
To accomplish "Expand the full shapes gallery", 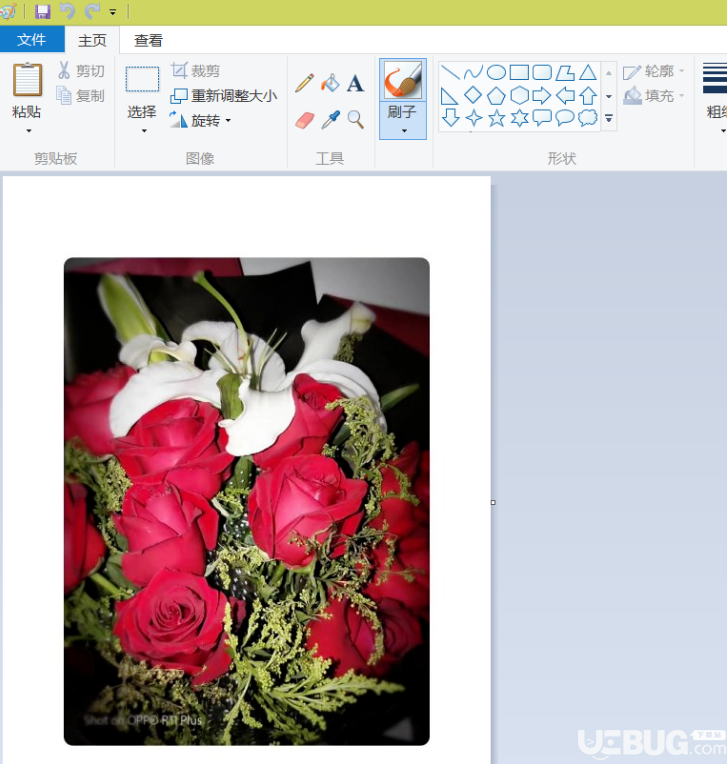I will pos(609,118).
